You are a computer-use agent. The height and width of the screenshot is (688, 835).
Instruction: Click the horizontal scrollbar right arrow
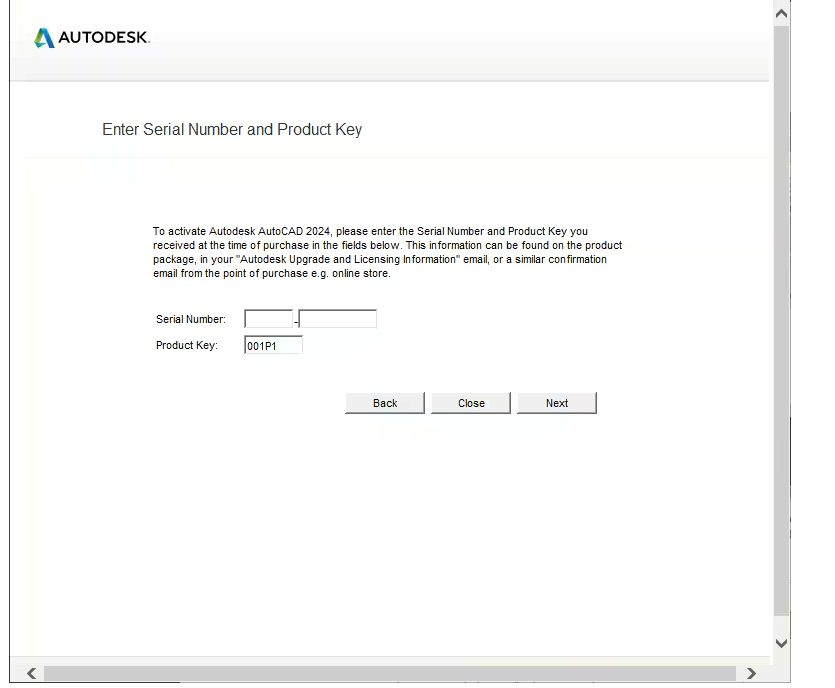pos(751,674)
